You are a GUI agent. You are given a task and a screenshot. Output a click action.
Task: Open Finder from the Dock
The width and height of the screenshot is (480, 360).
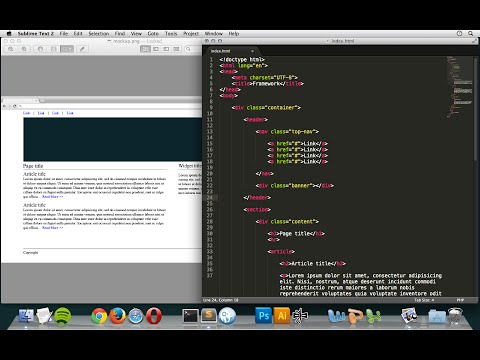[x=26, y=316]
